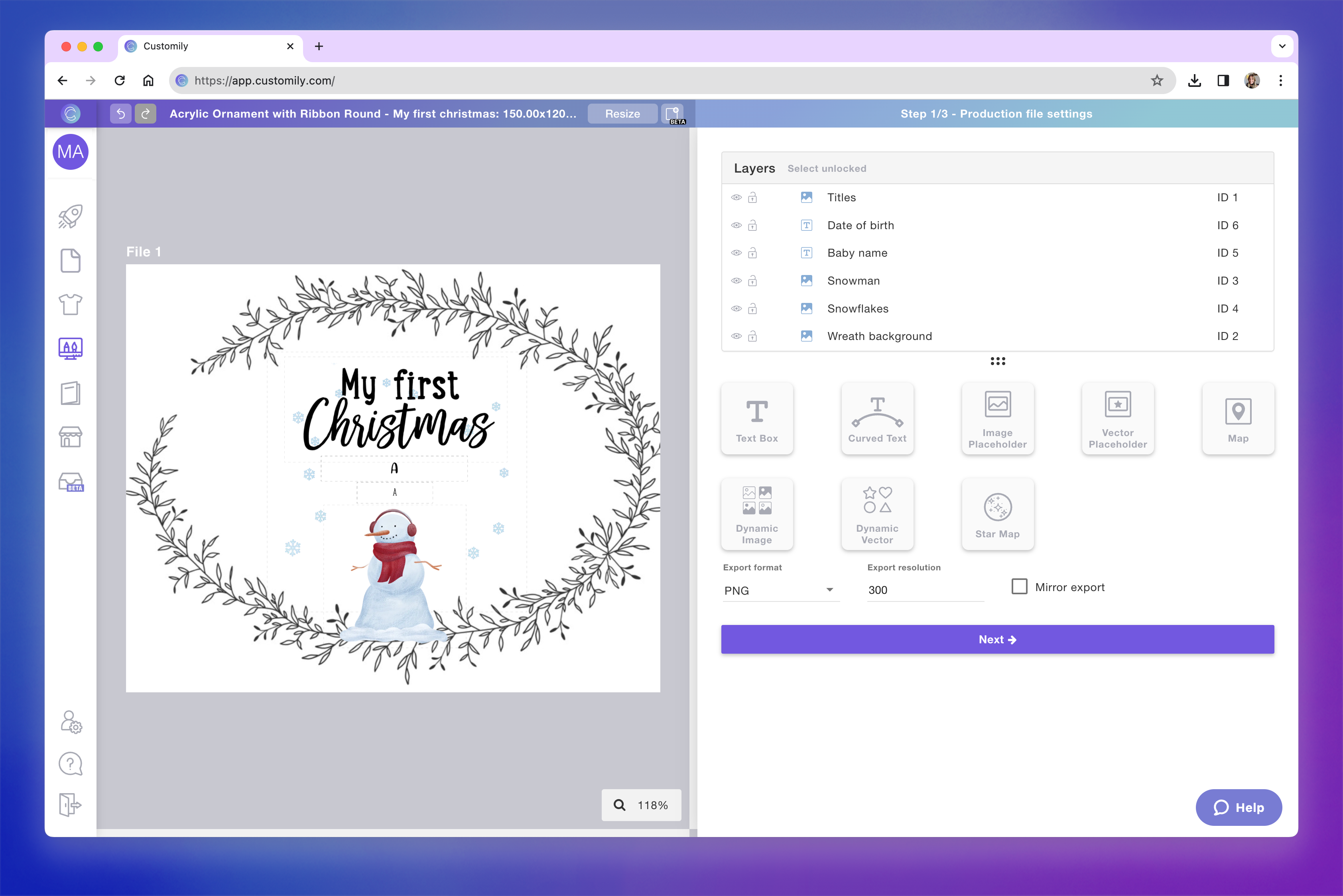
Task: Open the browser tab list chevron
Action: pos(1282,46)
